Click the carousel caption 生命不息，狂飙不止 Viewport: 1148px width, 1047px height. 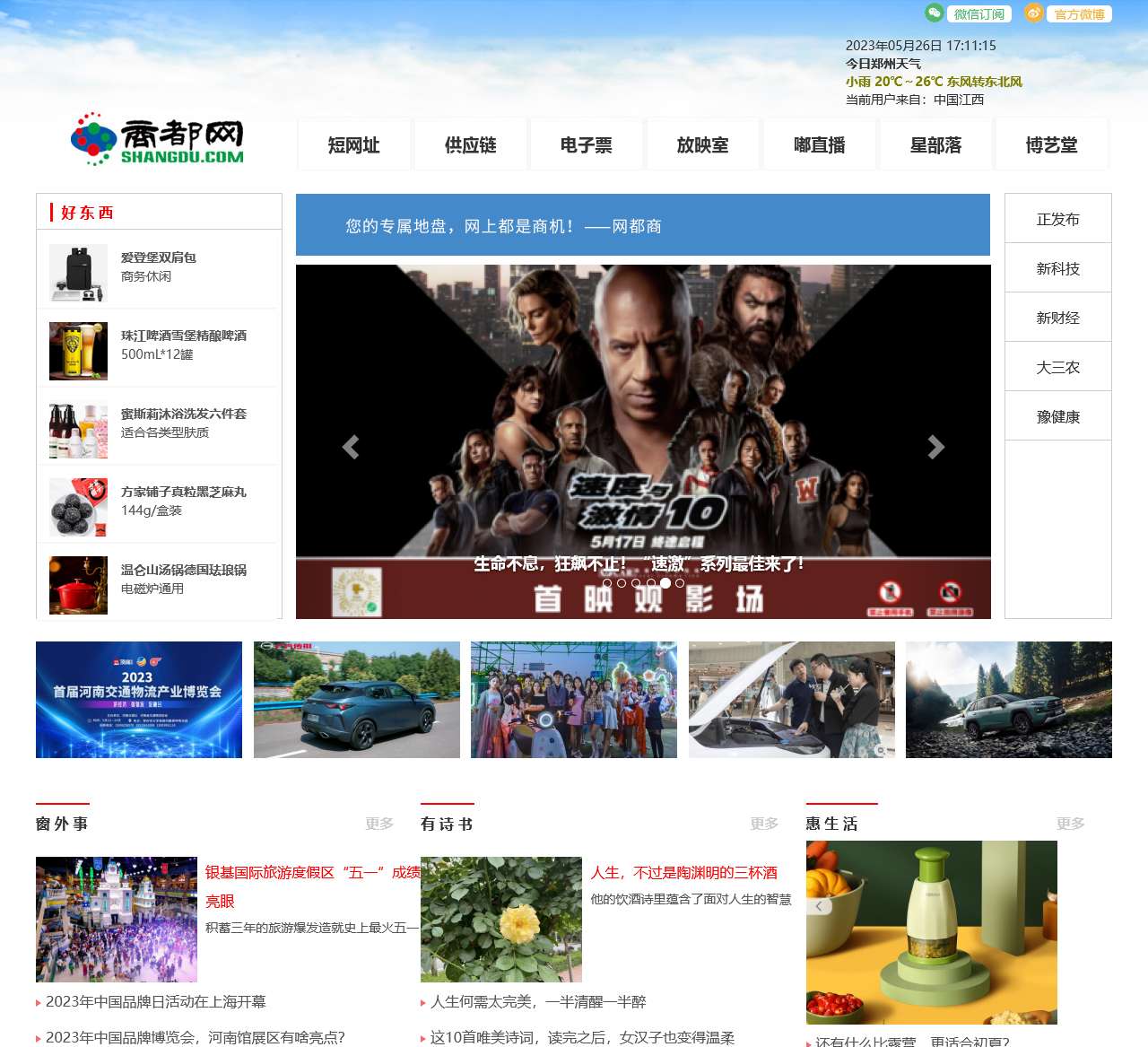pos(639,563)
